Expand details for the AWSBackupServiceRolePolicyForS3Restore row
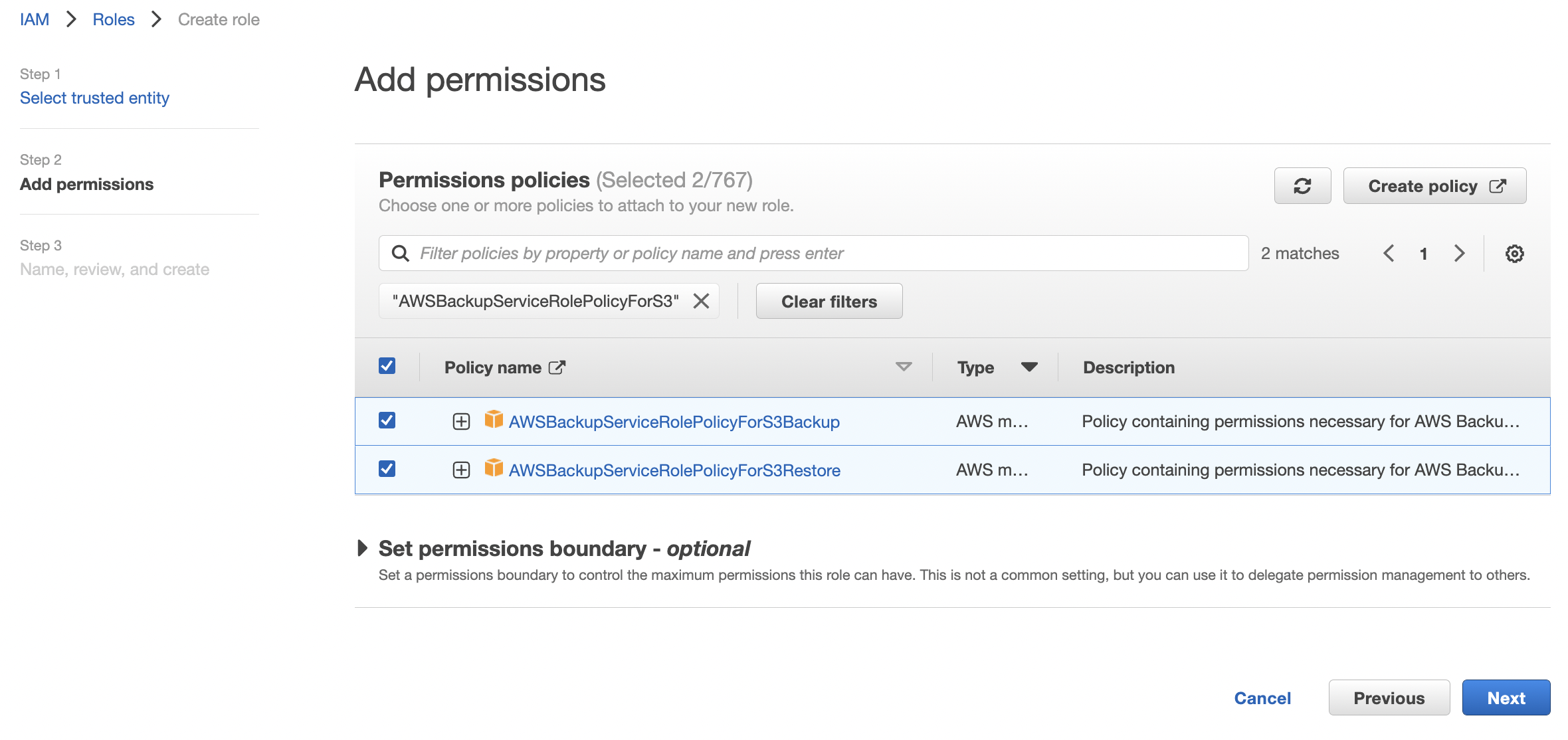The height and width of the screenshot is (740, 1568). [461, 470]
